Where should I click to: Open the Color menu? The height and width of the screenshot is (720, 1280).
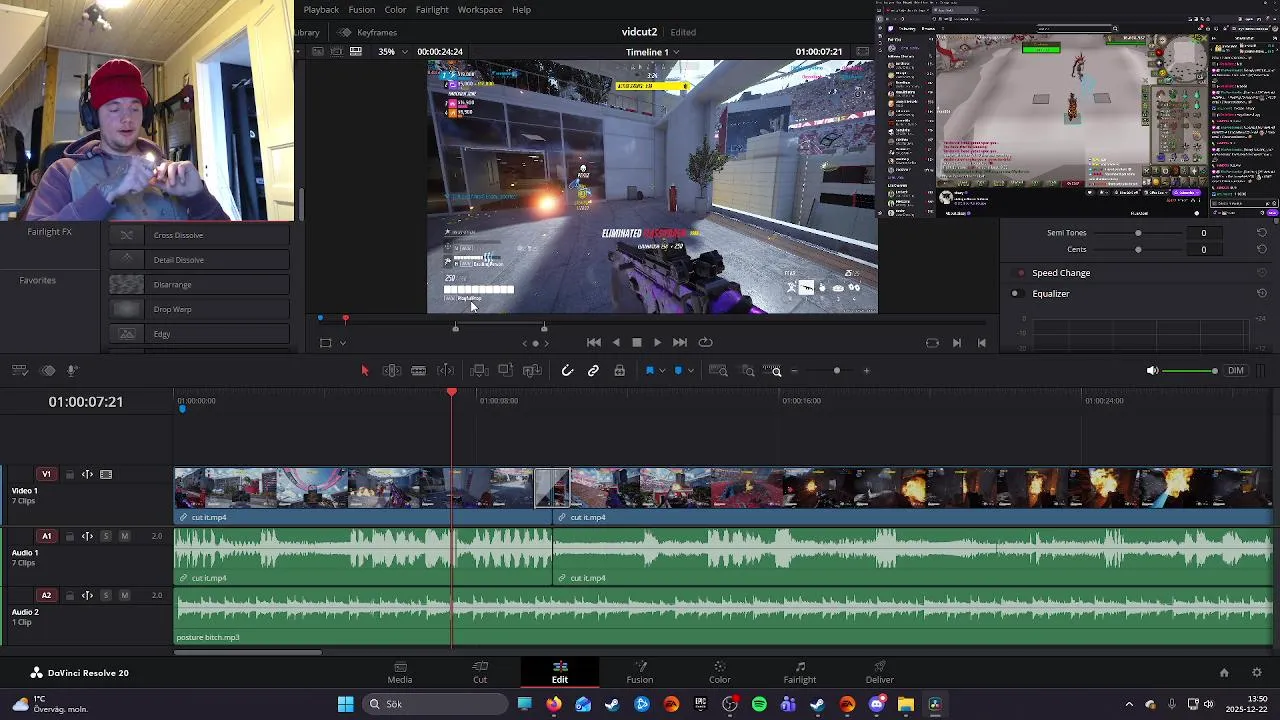pyautogui.click(x=396, y=10)
